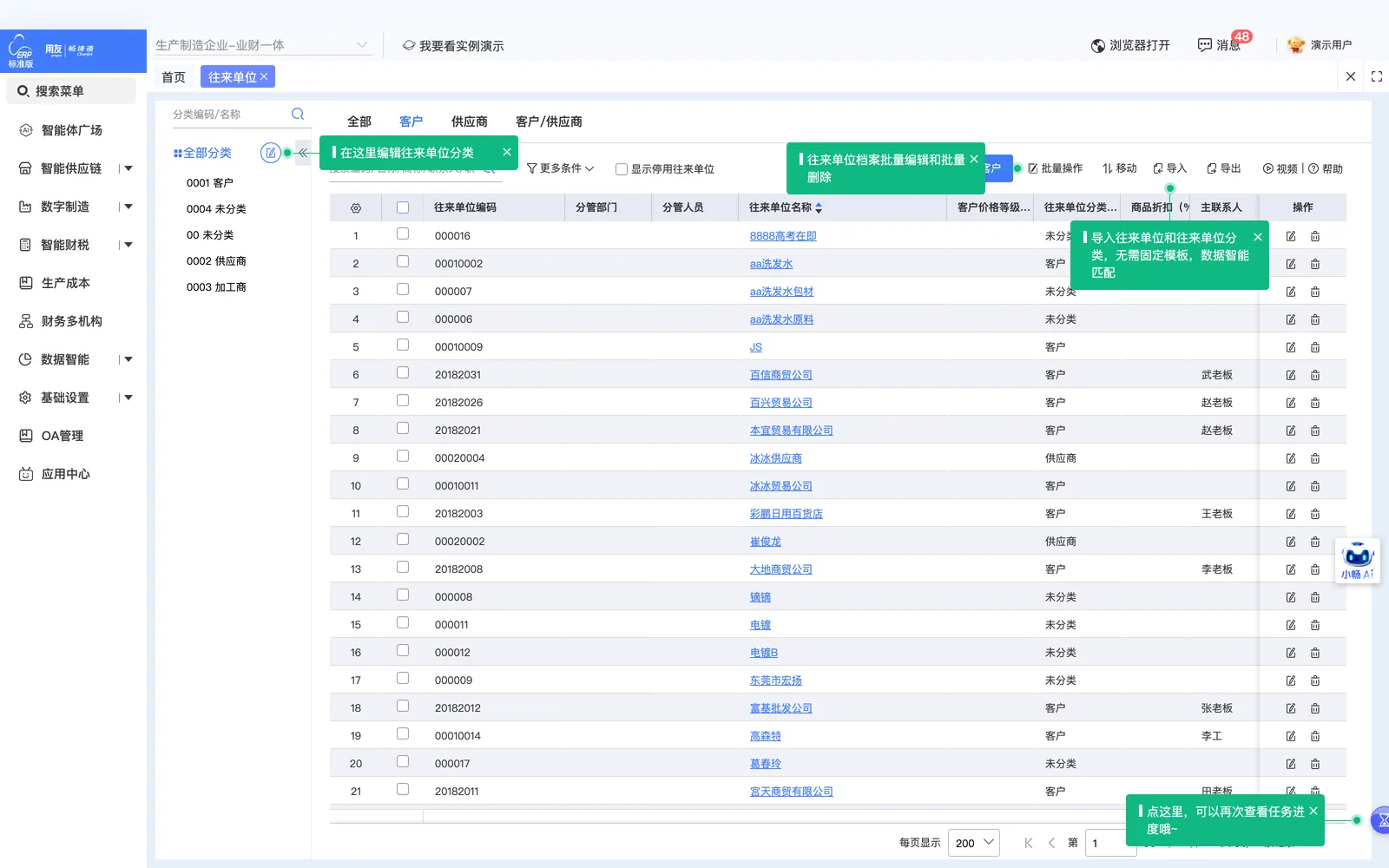
Task: Click edit icon for 百信商贸公司 row
Action: point(1291,375)
